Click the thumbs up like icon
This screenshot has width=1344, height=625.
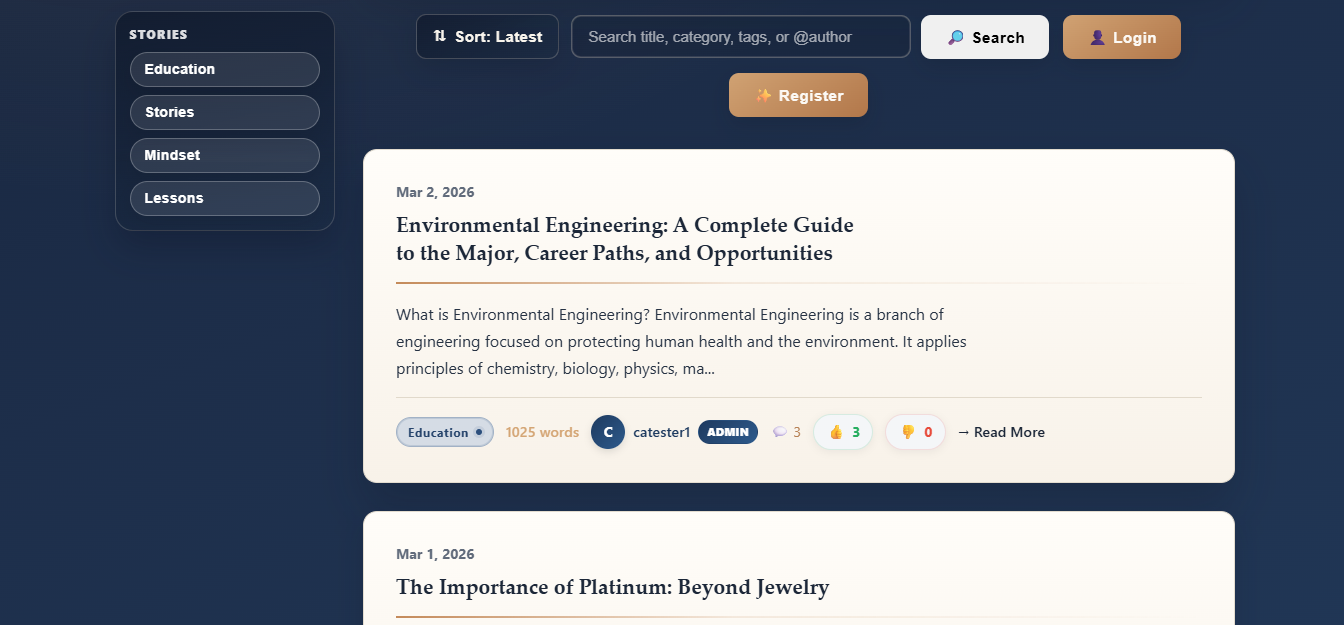836,432
